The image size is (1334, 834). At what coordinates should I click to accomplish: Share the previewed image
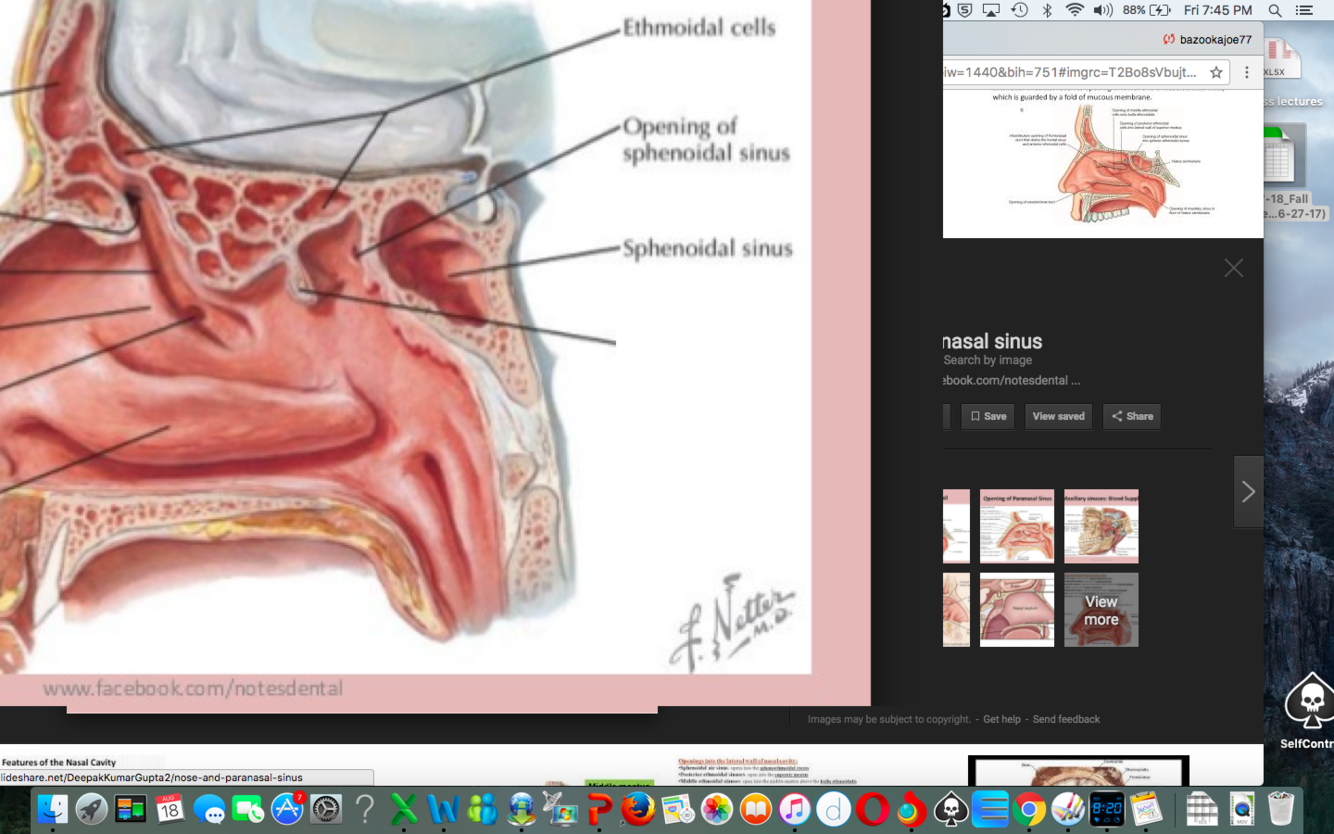tap(1132, 416)
